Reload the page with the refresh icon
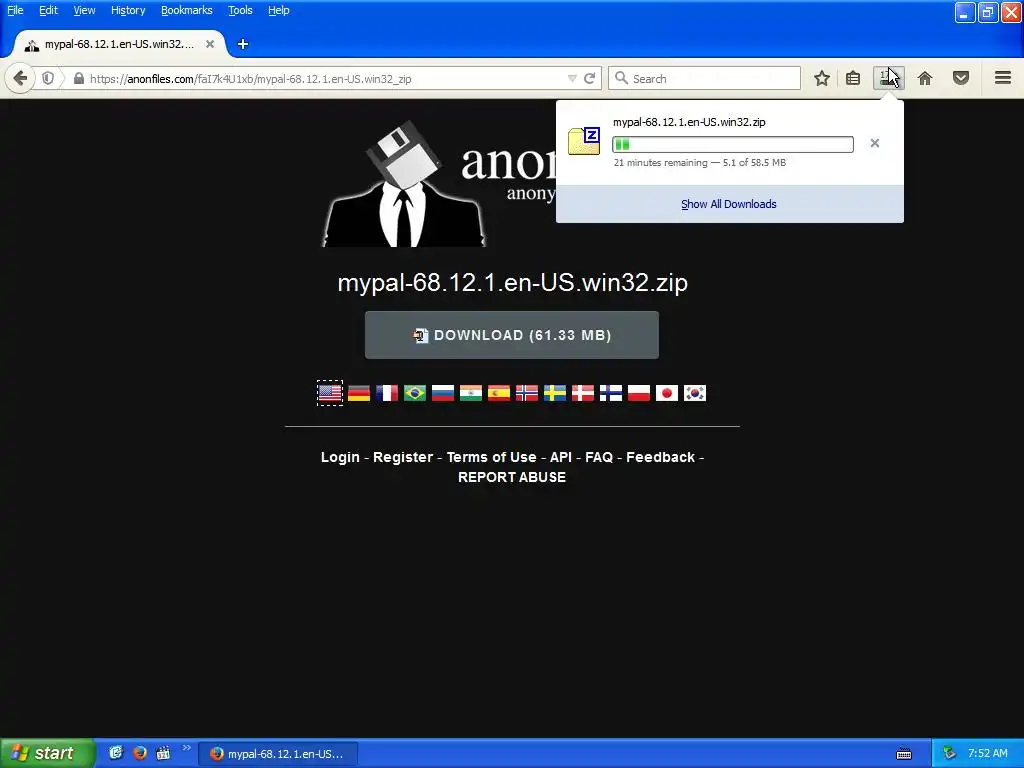The image size is (1024, 768). [x=590, y=78]
